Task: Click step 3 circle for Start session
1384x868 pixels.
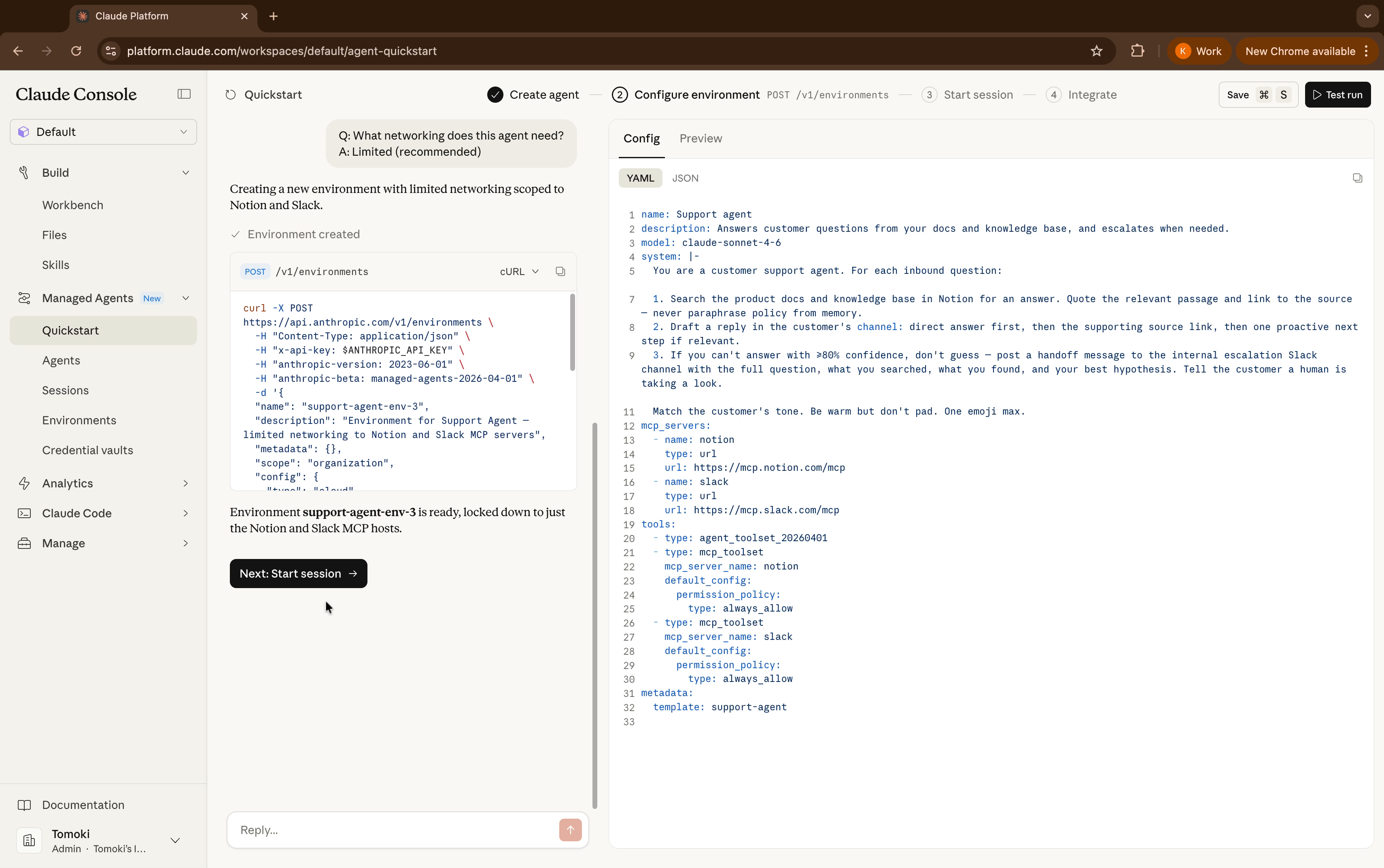Action: [x=929, y=95]
